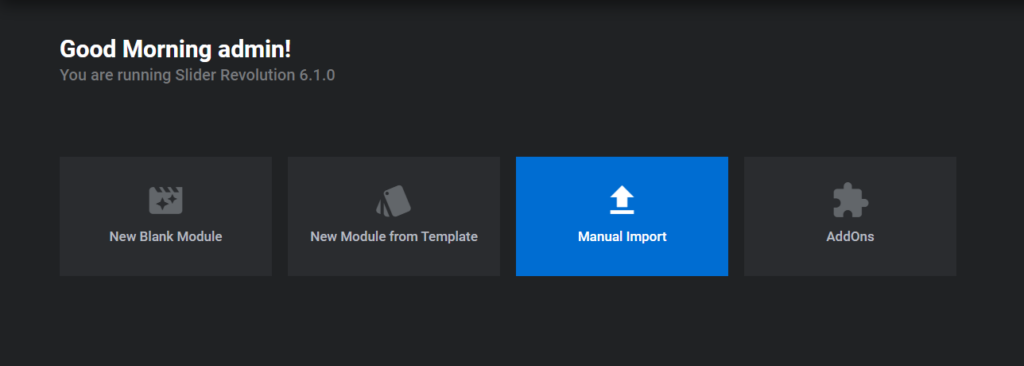The width and height of the screenshot is (1024, 366).
Task: Click the version number 6.1.0
Action: (x=317, y=75)
